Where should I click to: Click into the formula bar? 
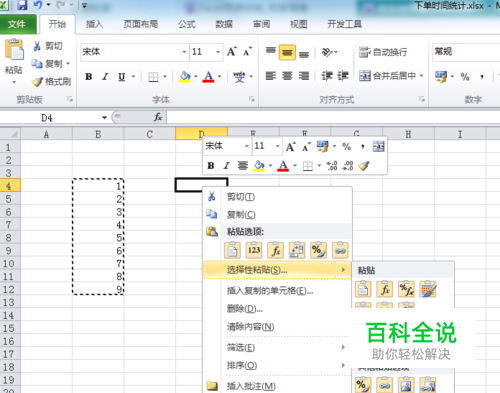pyautogui.click(x=333, y=117)
